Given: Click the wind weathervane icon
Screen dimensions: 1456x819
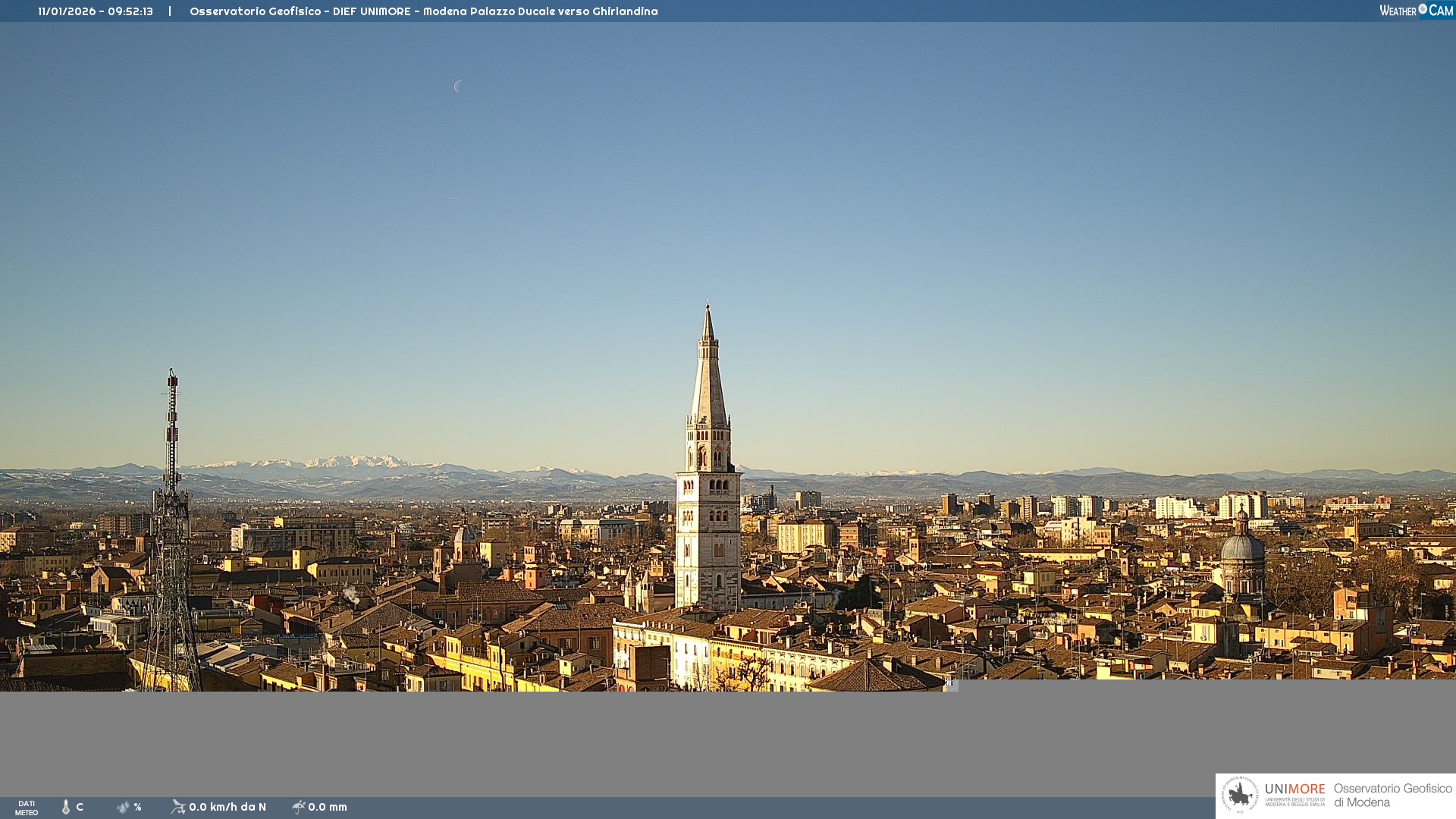Looking at the screenshot, I should (x=178, y=807).
